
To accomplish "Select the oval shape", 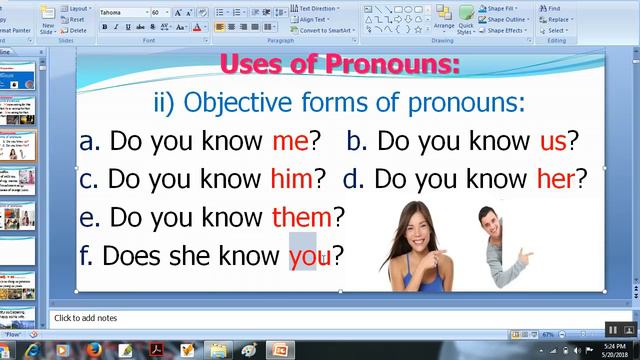I will (x=408, y=9).
